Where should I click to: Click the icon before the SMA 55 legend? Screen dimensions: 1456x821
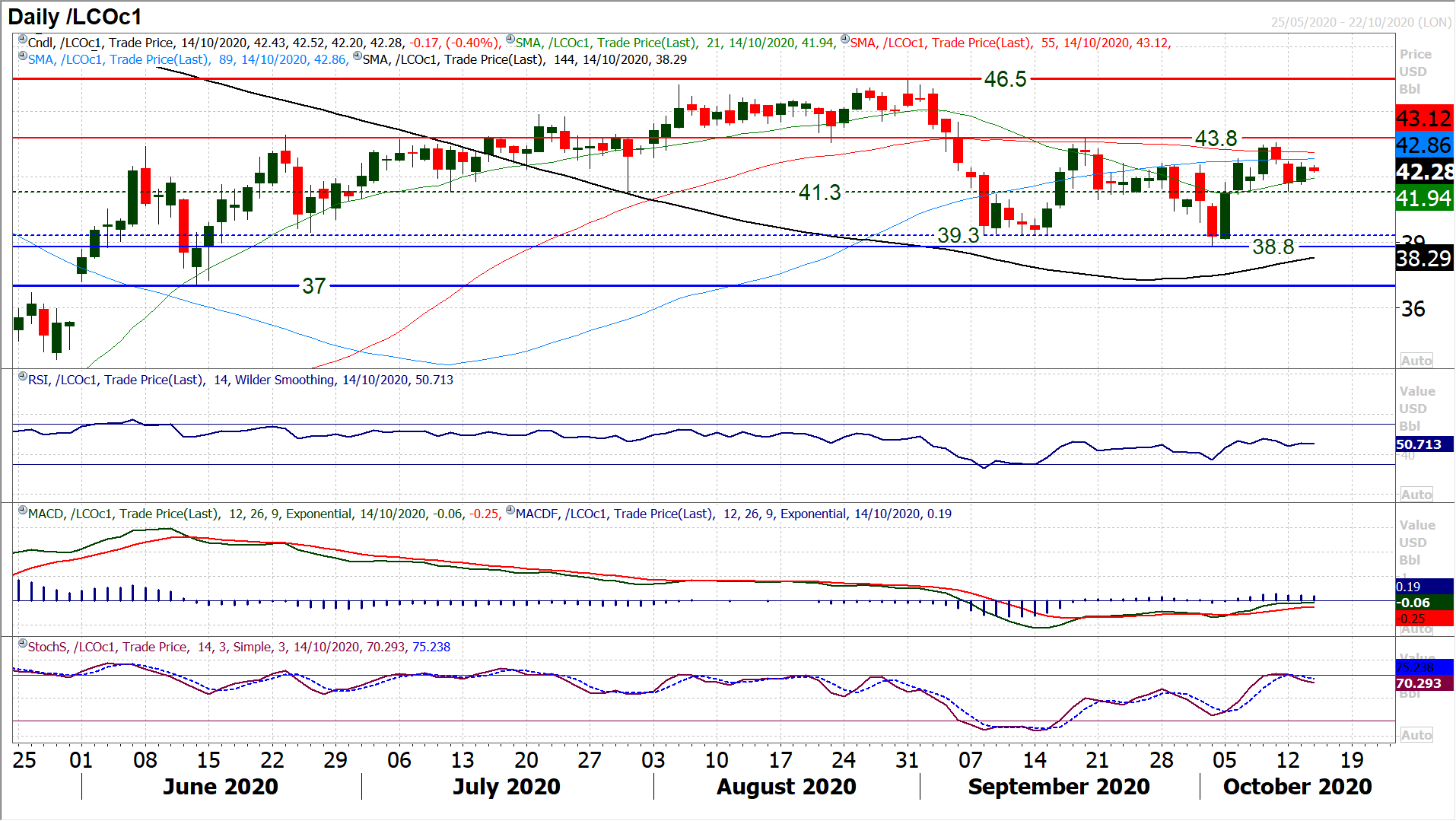(845, 40)
